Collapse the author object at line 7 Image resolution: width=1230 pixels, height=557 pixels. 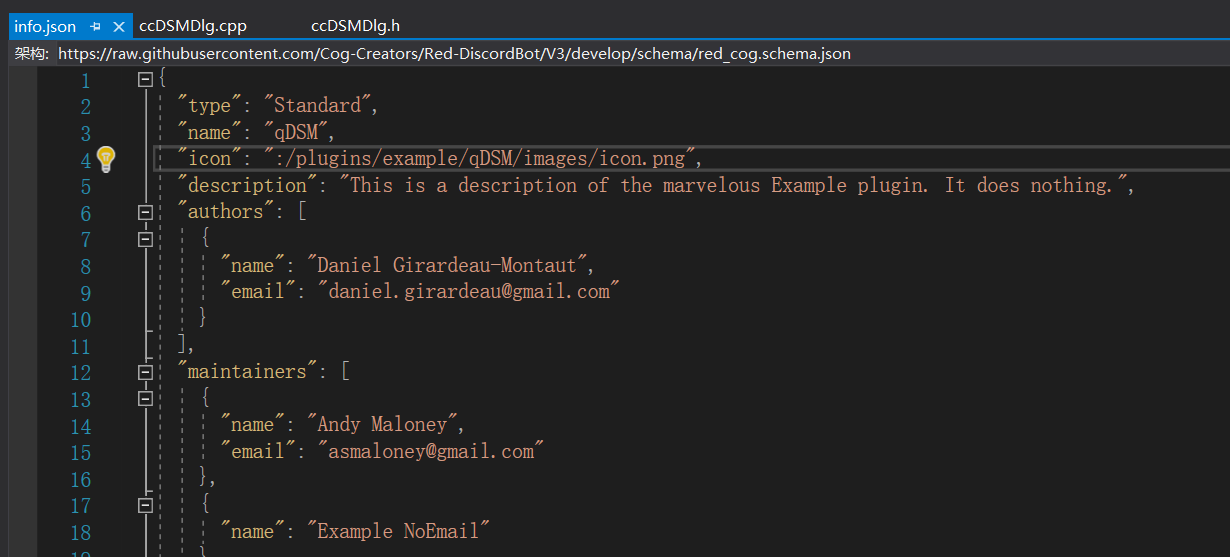[x=145, y=239]
